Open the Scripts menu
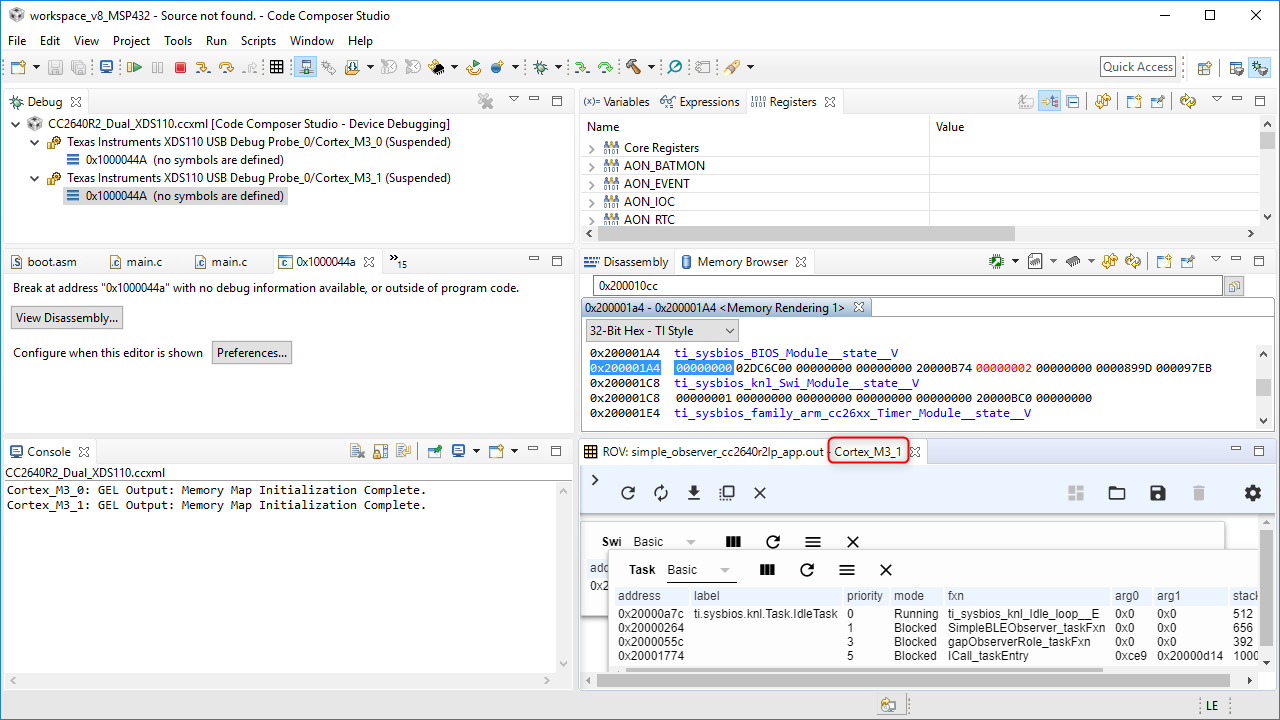 tap(258, 40)
